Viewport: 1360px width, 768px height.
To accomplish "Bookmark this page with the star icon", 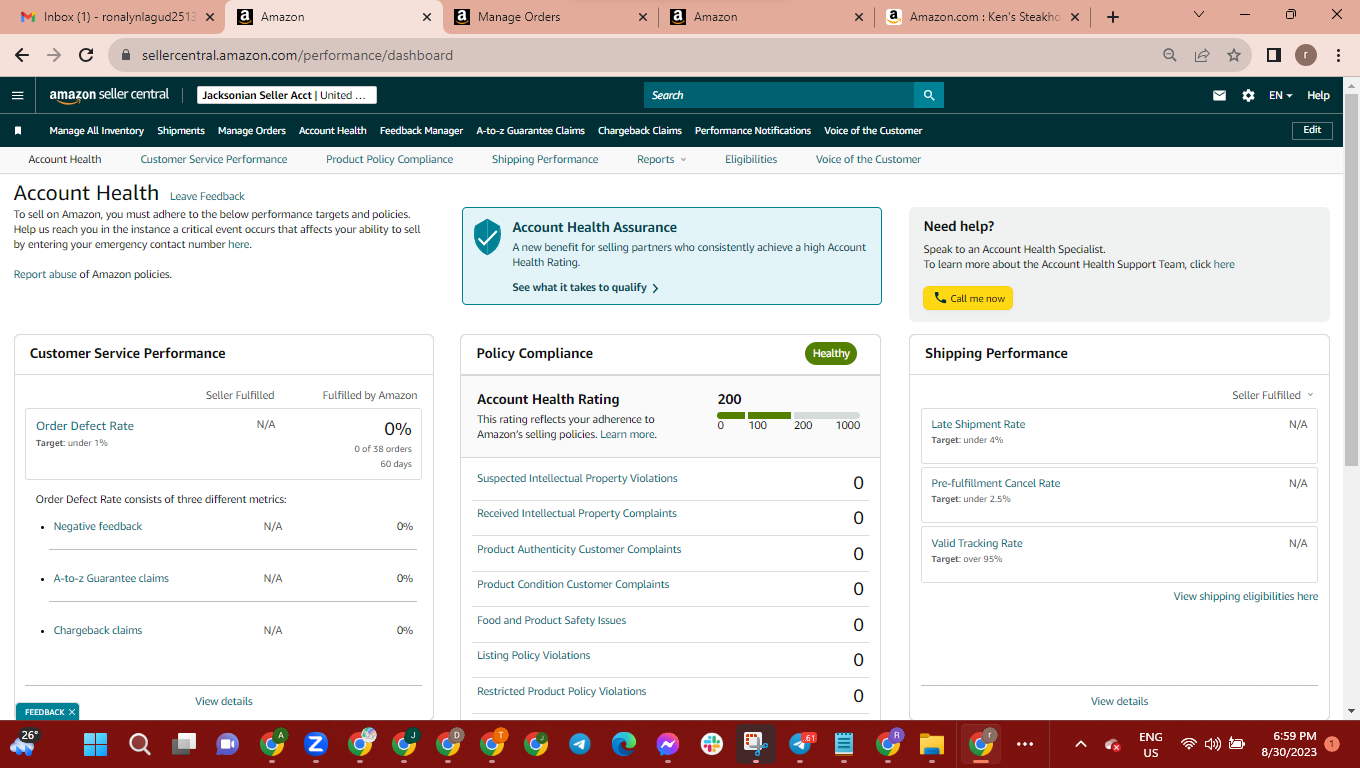I will (x=1234, y=55).
